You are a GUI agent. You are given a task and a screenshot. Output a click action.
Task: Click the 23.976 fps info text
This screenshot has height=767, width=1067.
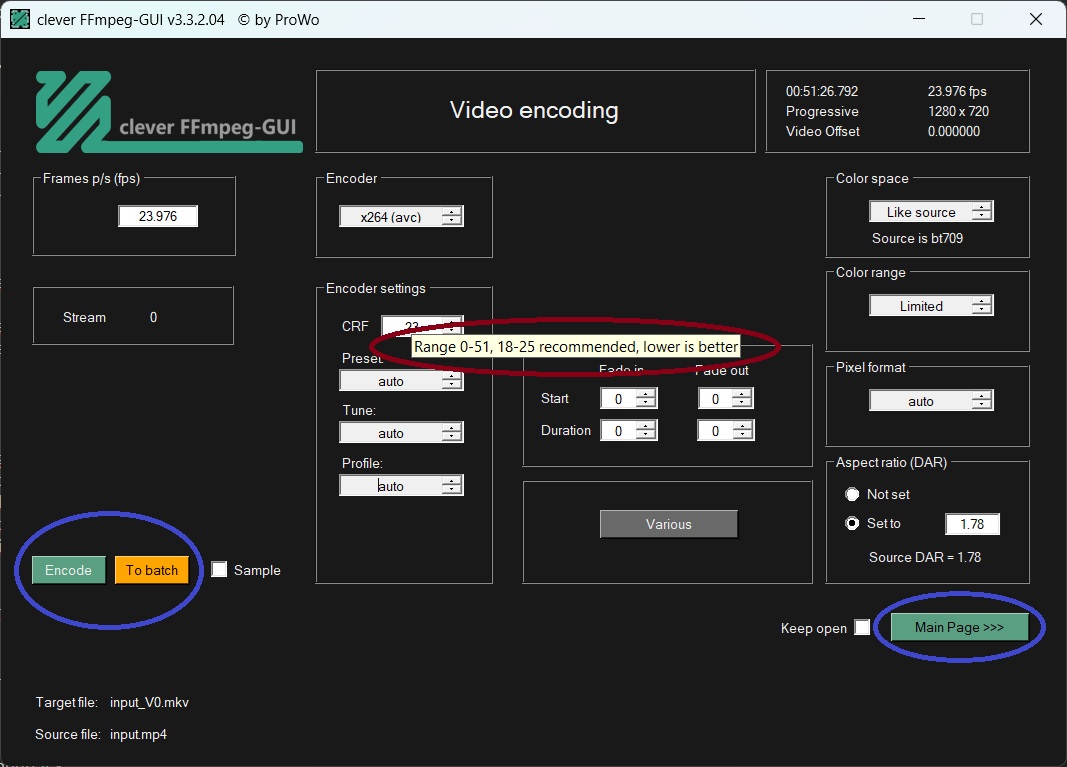pyautogui.click(x=957, y=91)
